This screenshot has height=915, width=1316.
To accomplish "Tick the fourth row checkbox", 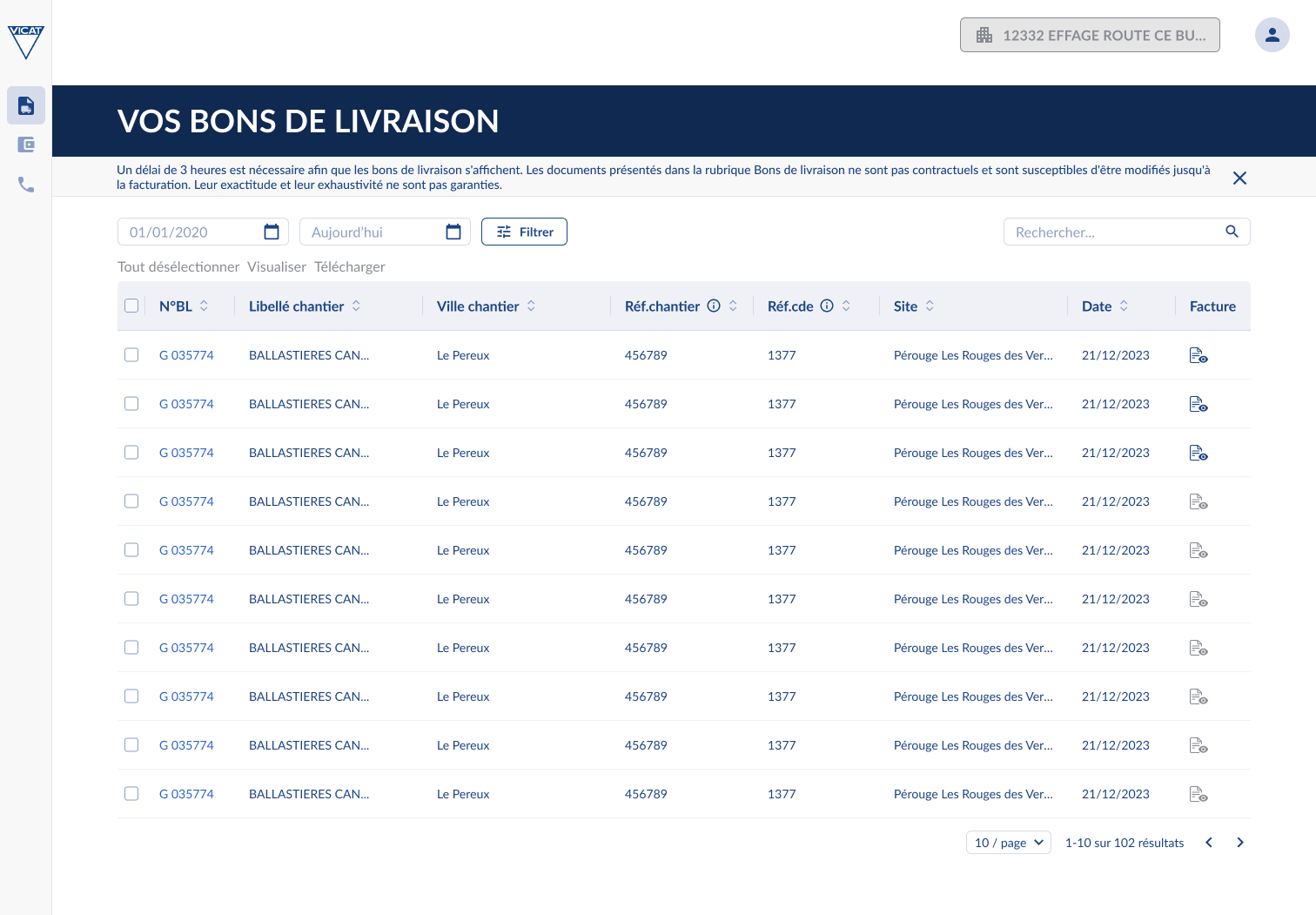I will pyautogui.click(x=131, y=501).
